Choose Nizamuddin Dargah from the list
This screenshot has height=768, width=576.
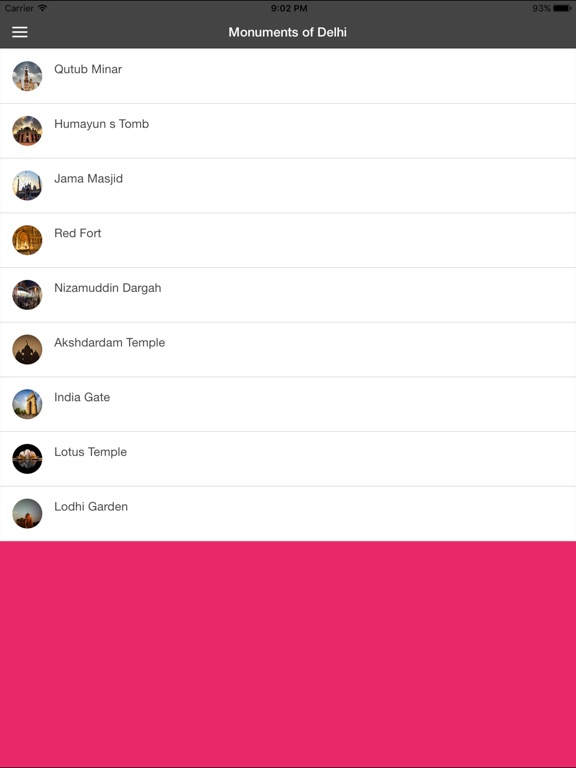(288, 295)
